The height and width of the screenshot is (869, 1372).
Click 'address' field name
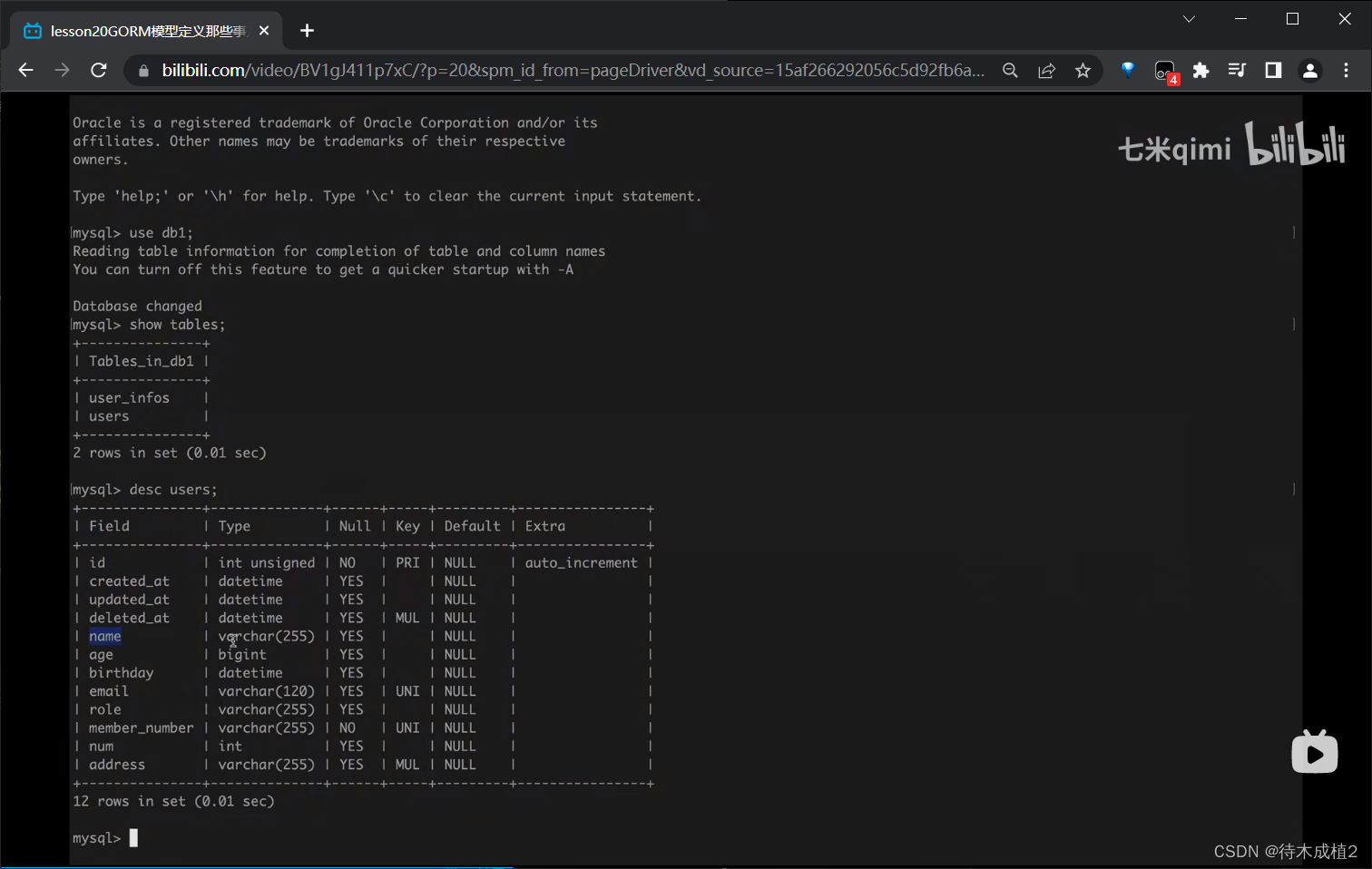117,764
